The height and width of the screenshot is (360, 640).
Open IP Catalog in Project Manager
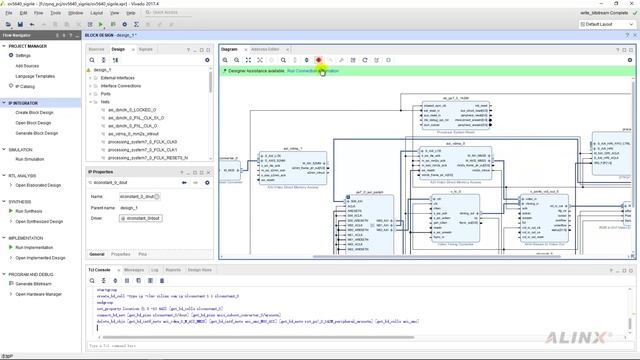point(25,87)
